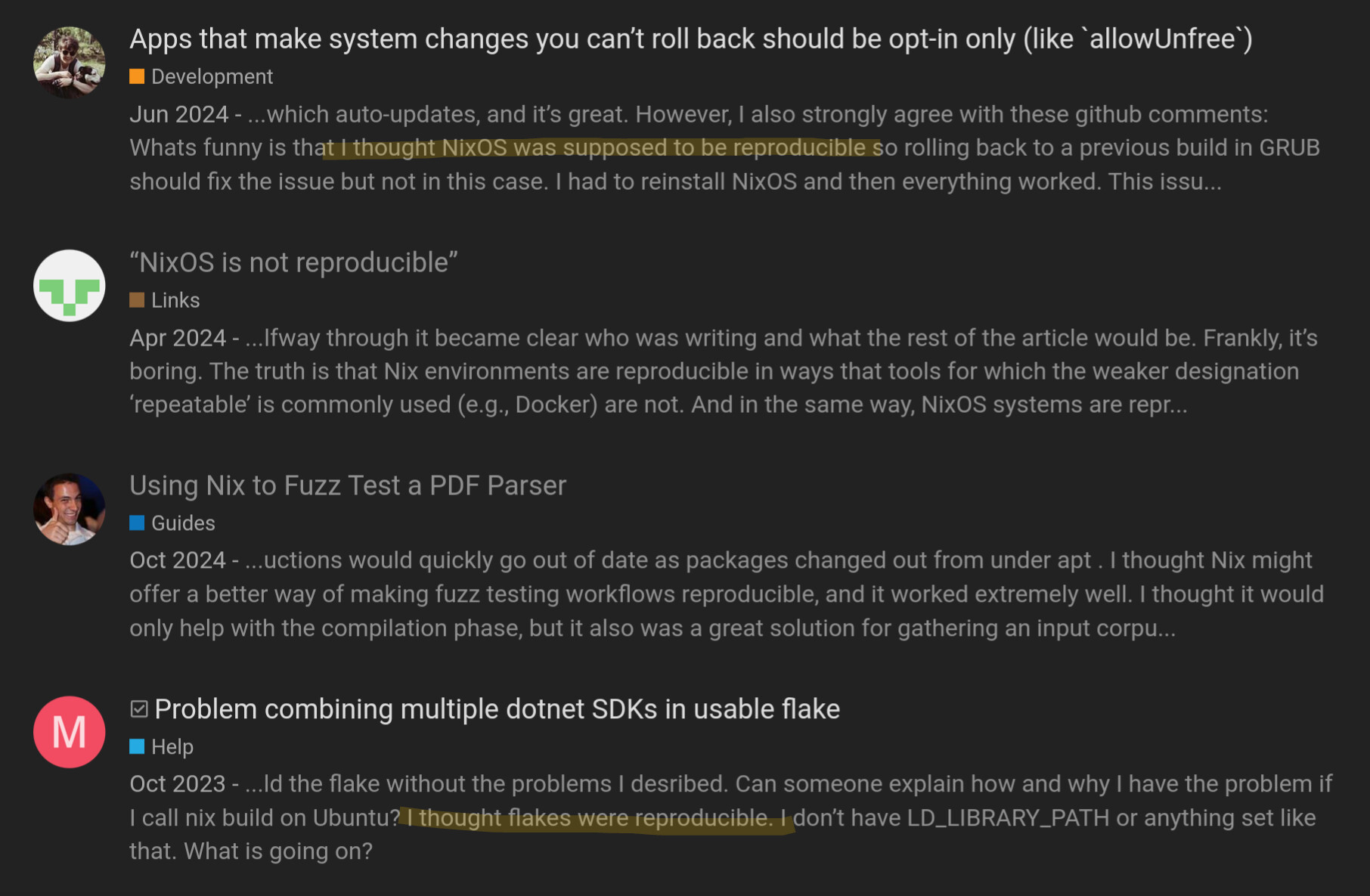The height and width of the screenshot is (896, 1370).
Task: Click the green pixel-logo avatar
Action: point(69,286)
